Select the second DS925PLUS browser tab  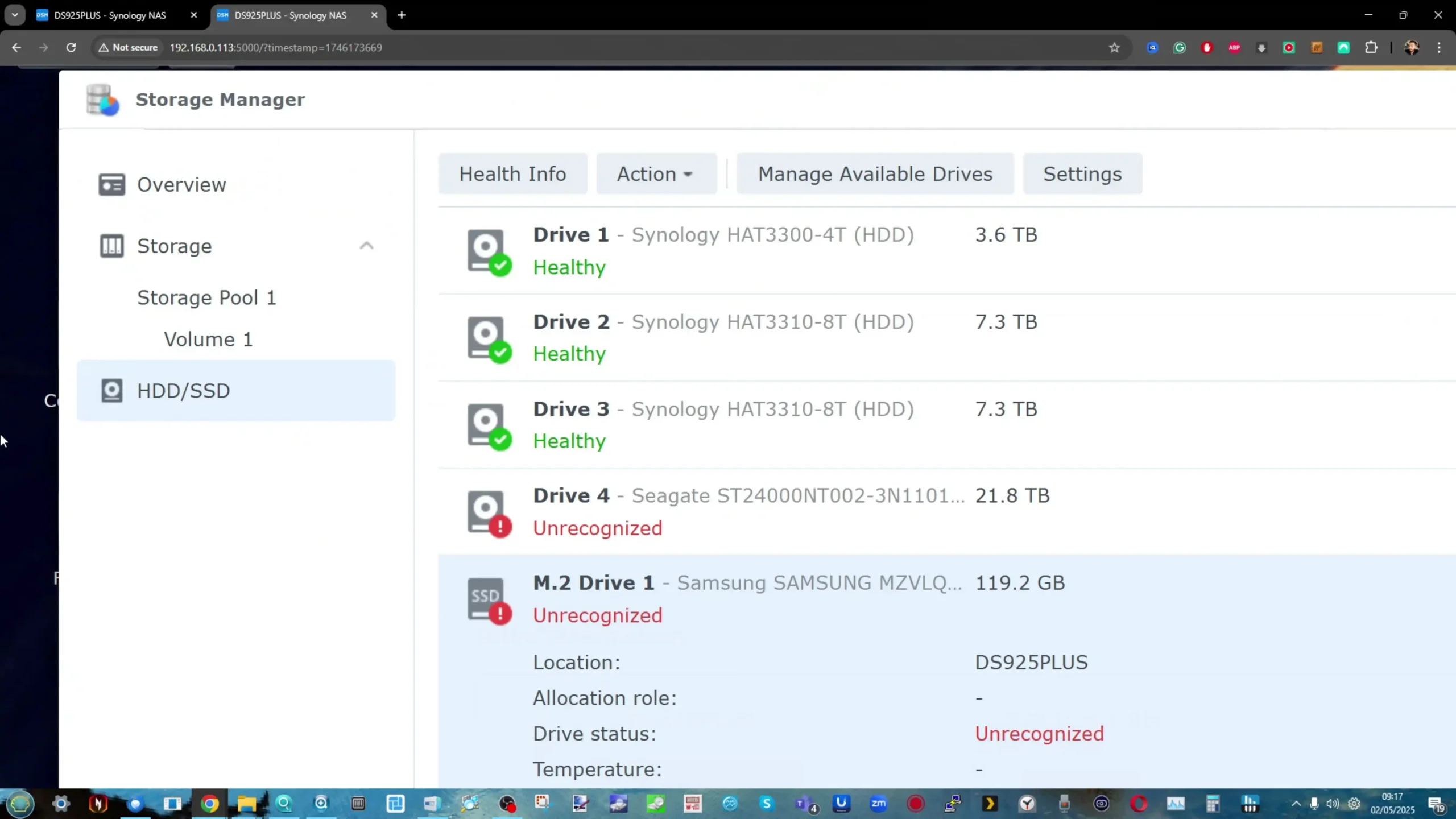[x=290, y=15]
